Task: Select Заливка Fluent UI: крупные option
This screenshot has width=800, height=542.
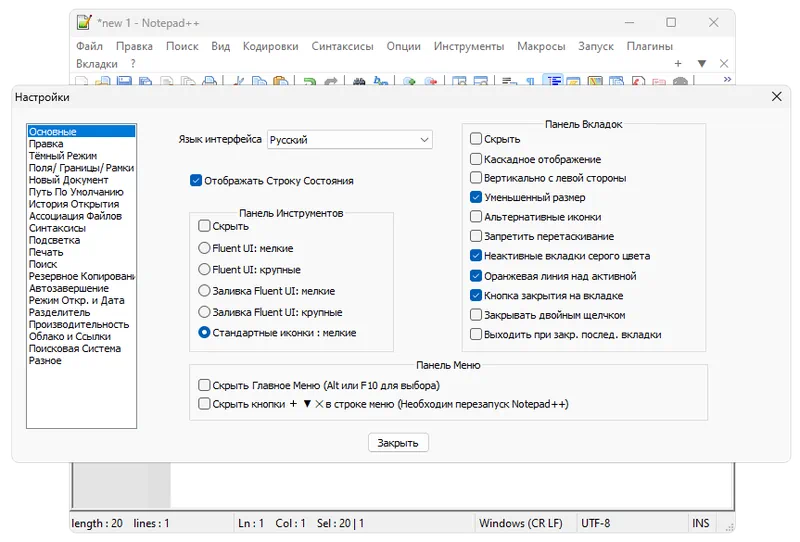Action: click(x=204, y=311)
